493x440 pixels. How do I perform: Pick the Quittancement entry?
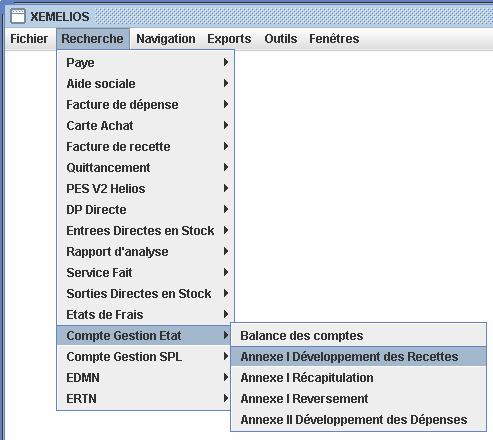tap(146, 167)
